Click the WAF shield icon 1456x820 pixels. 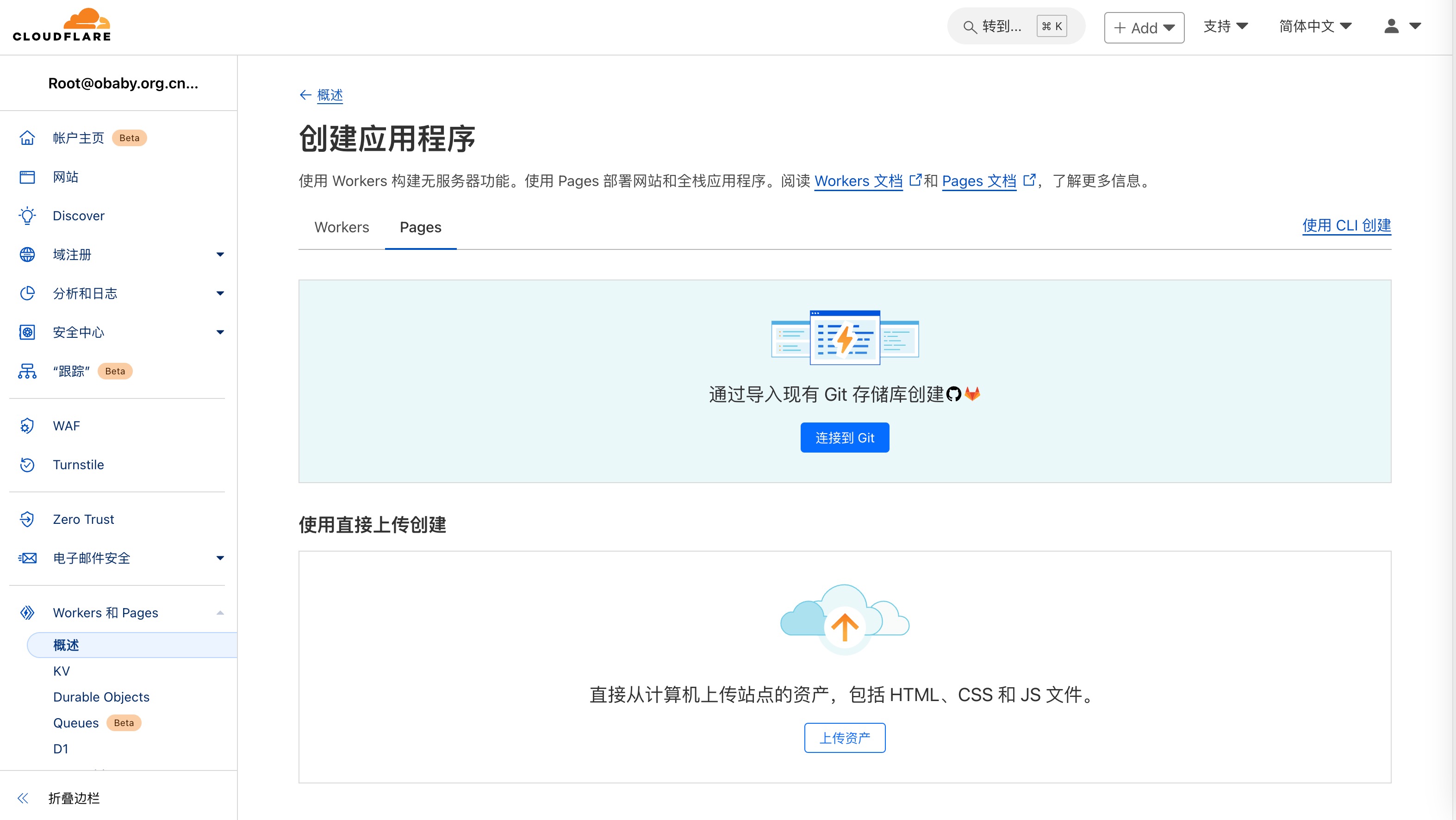[x=27, y=426]
